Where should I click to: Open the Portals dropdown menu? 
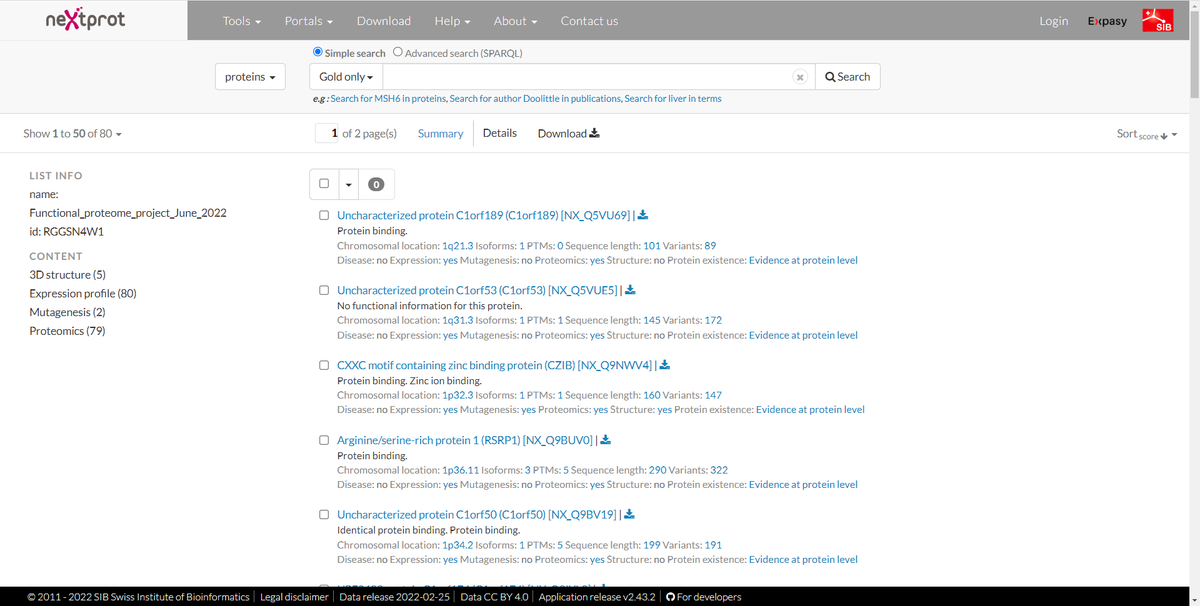309,21
